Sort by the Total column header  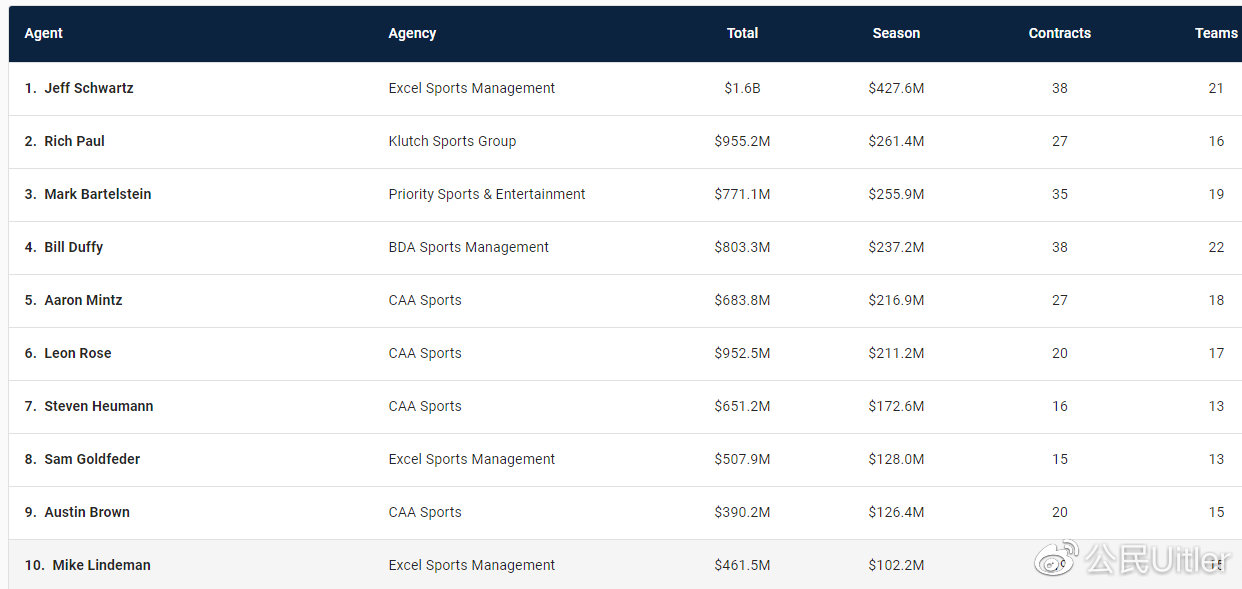[x=742, y=33]
